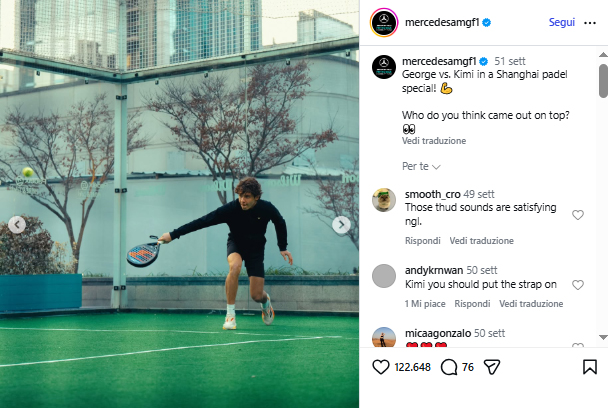Go to next photo with right arrow

point(341,225)
